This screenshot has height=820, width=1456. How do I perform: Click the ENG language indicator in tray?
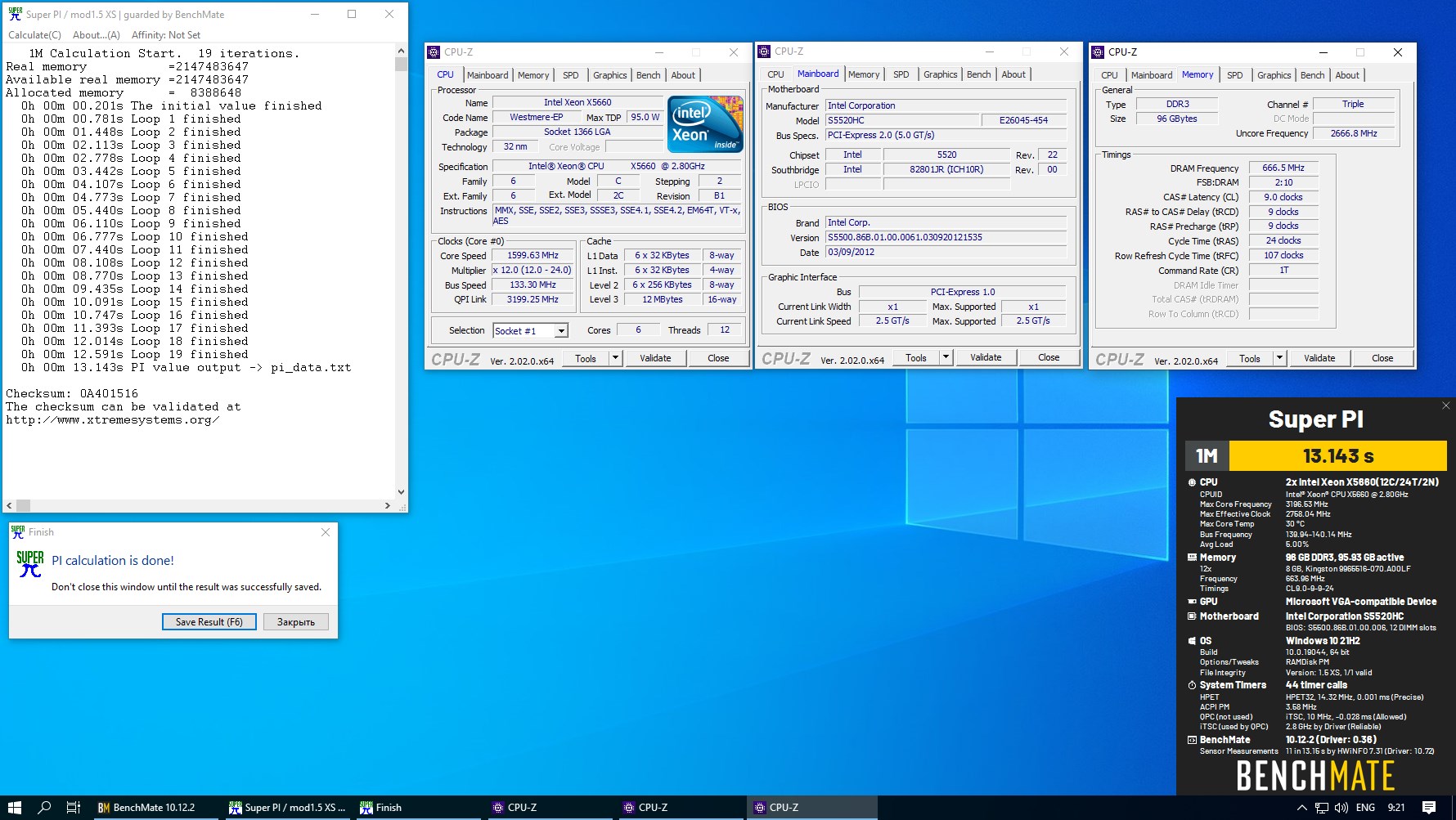click(x=1365, y=808)
